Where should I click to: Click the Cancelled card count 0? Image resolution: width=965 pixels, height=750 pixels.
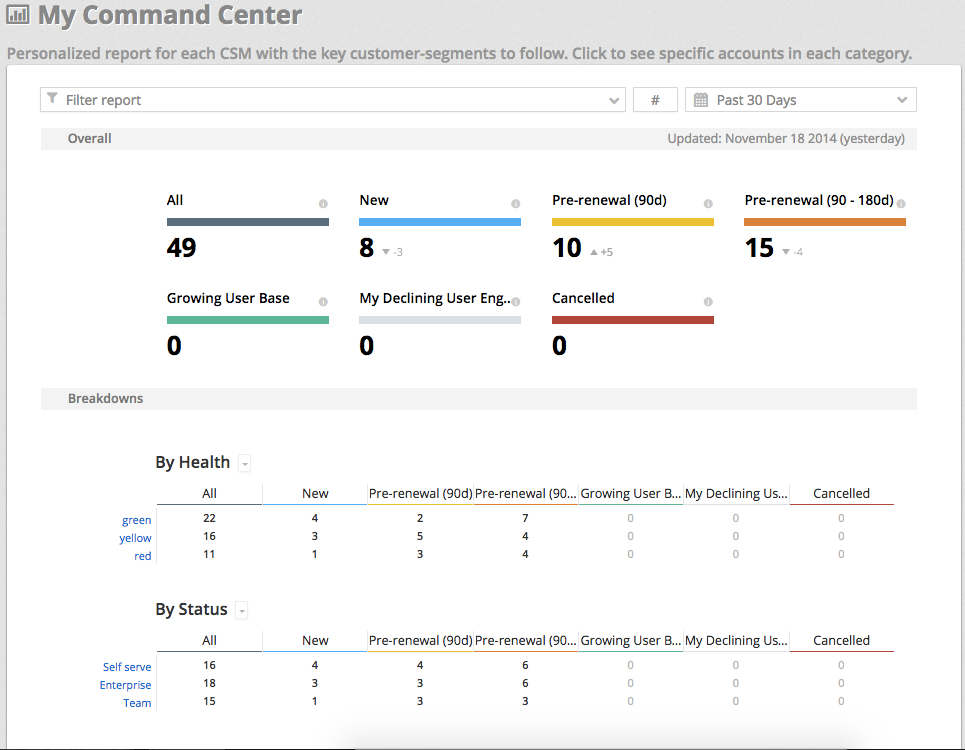(x=559, y=346)
